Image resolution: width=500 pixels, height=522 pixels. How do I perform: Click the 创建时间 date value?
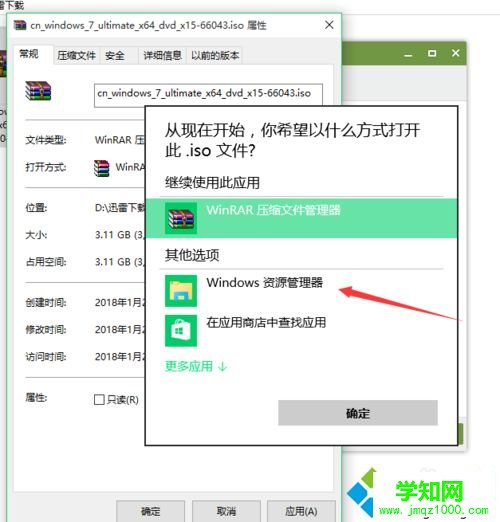(x=120, y=303)
